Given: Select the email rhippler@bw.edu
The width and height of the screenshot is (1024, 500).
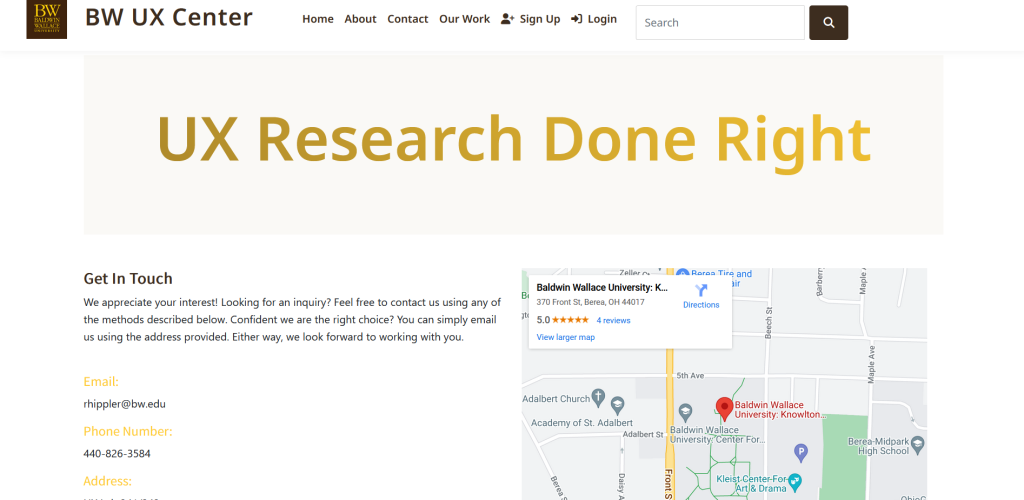Looking at the screenshot, I should tap(125, 404).
